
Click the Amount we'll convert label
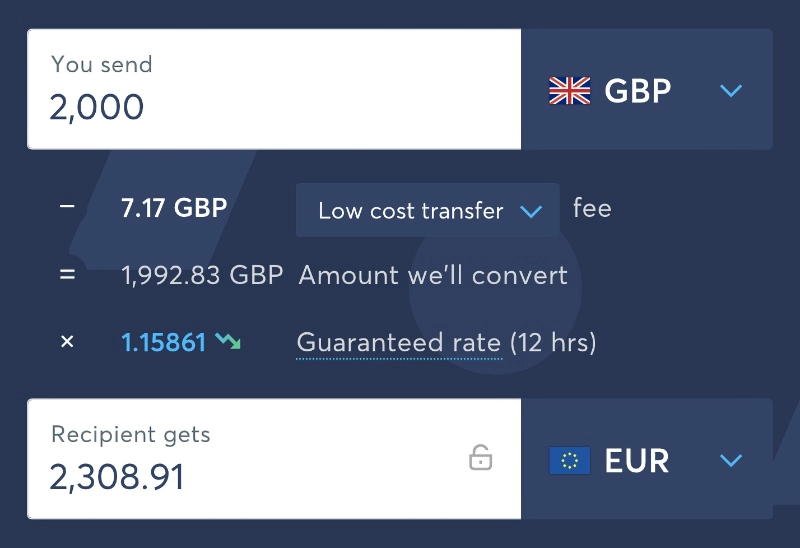pyautogui.click(x=433, y=275)
